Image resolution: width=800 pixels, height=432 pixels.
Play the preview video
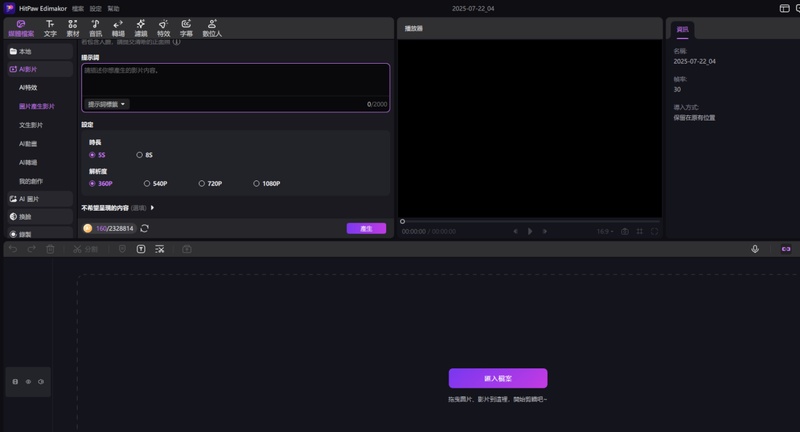[x=530, y=232]
